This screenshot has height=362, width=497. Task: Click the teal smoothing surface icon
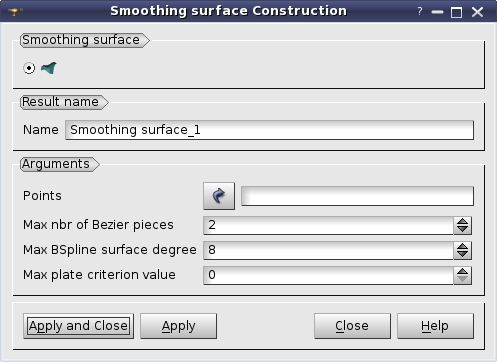click(x=49, y=68)
